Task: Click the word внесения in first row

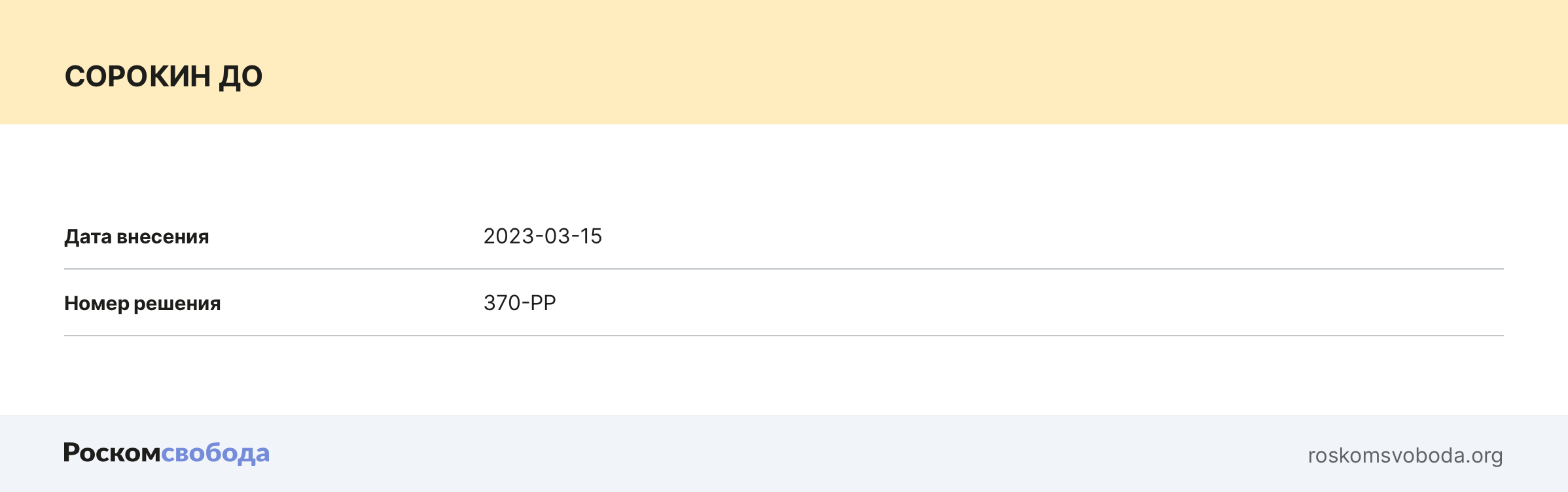Action: coord(162,237)
